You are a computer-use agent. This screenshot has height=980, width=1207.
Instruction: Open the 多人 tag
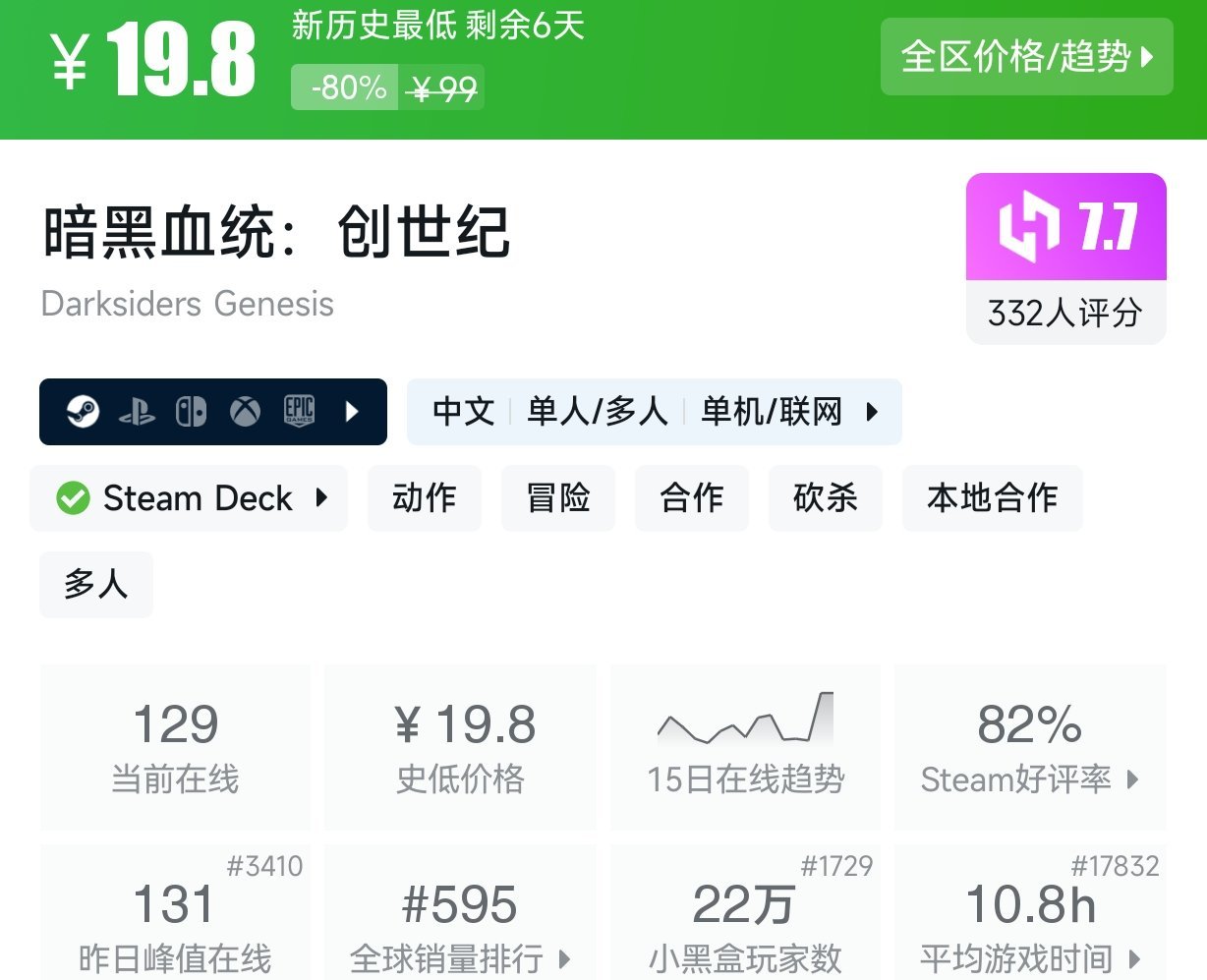click(95, 585)
